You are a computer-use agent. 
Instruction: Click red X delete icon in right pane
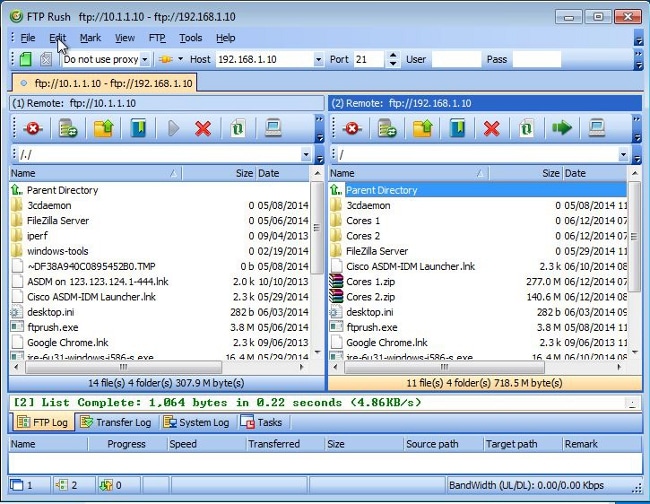492,128
